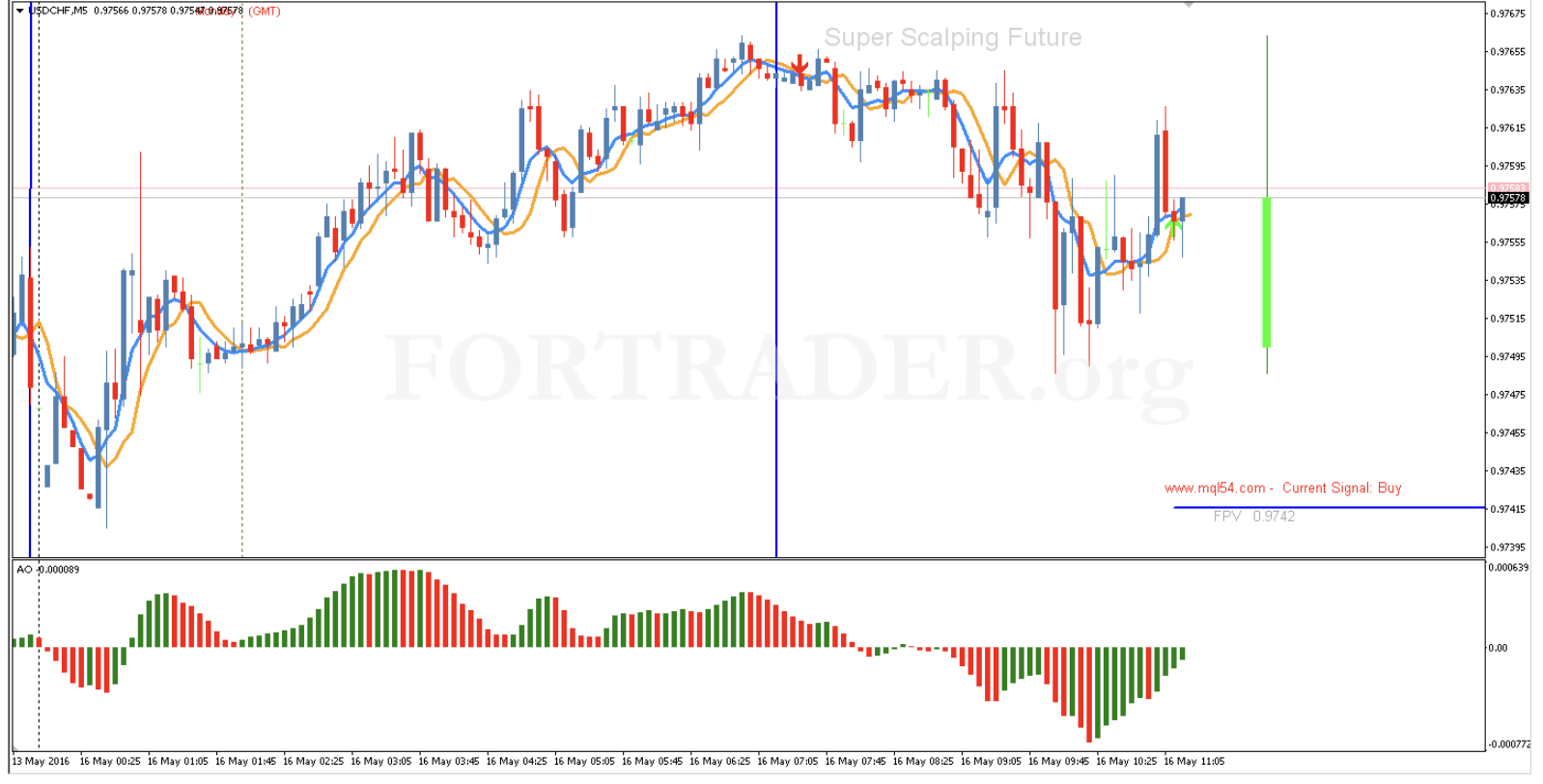Click the 0.97635 price axis label

click(x=1508, y=90)
